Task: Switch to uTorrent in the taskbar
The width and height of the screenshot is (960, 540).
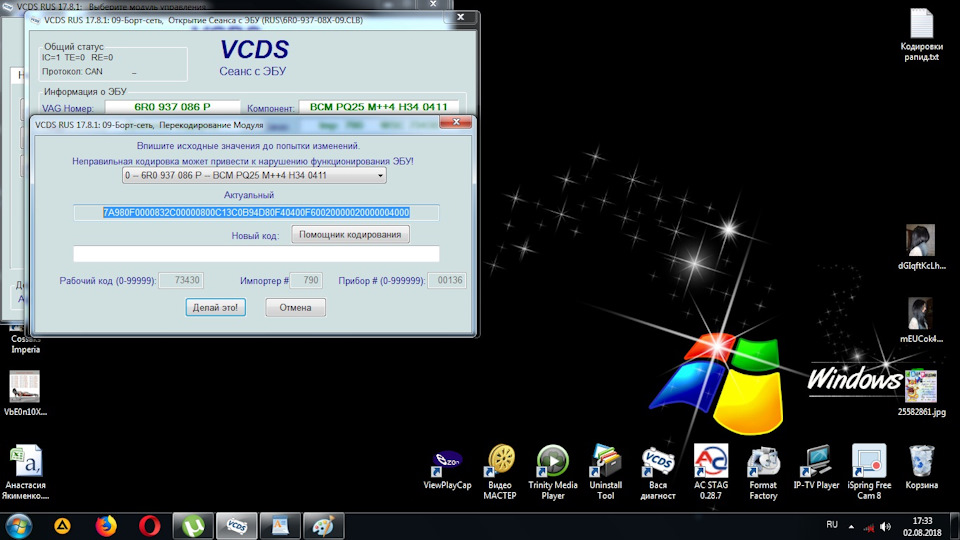Action: coord(193,526)
